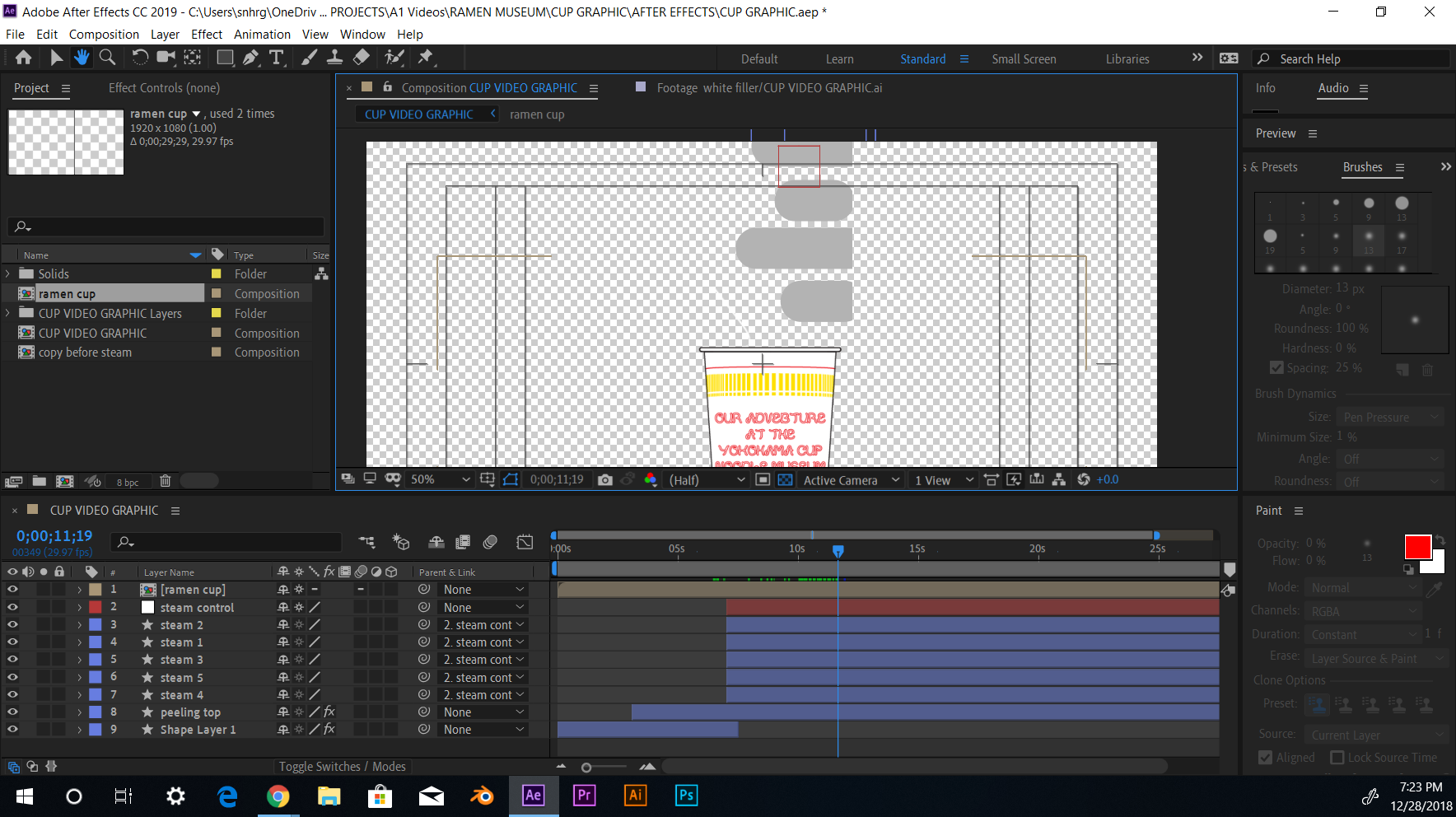1456x817 pixels.
Task: Click the ramen cup breadcrumb in viewer
Action: [x=537, y=114]
